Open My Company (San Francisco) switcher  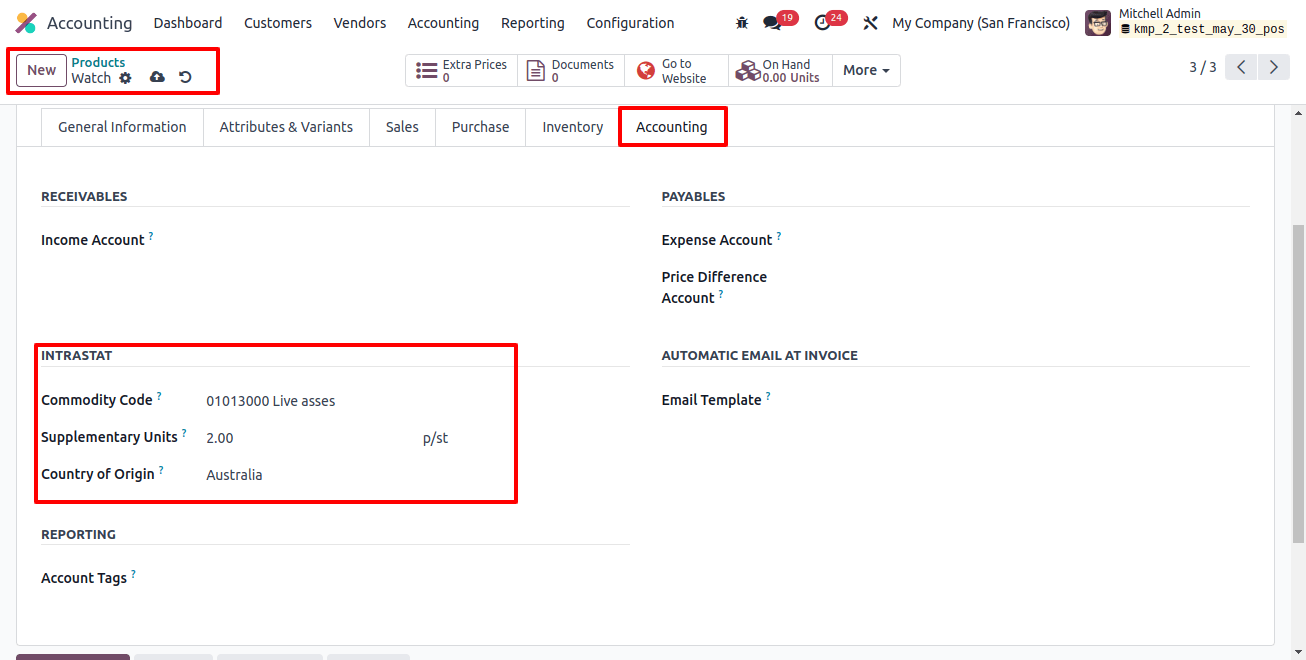[x=981, y=23]
